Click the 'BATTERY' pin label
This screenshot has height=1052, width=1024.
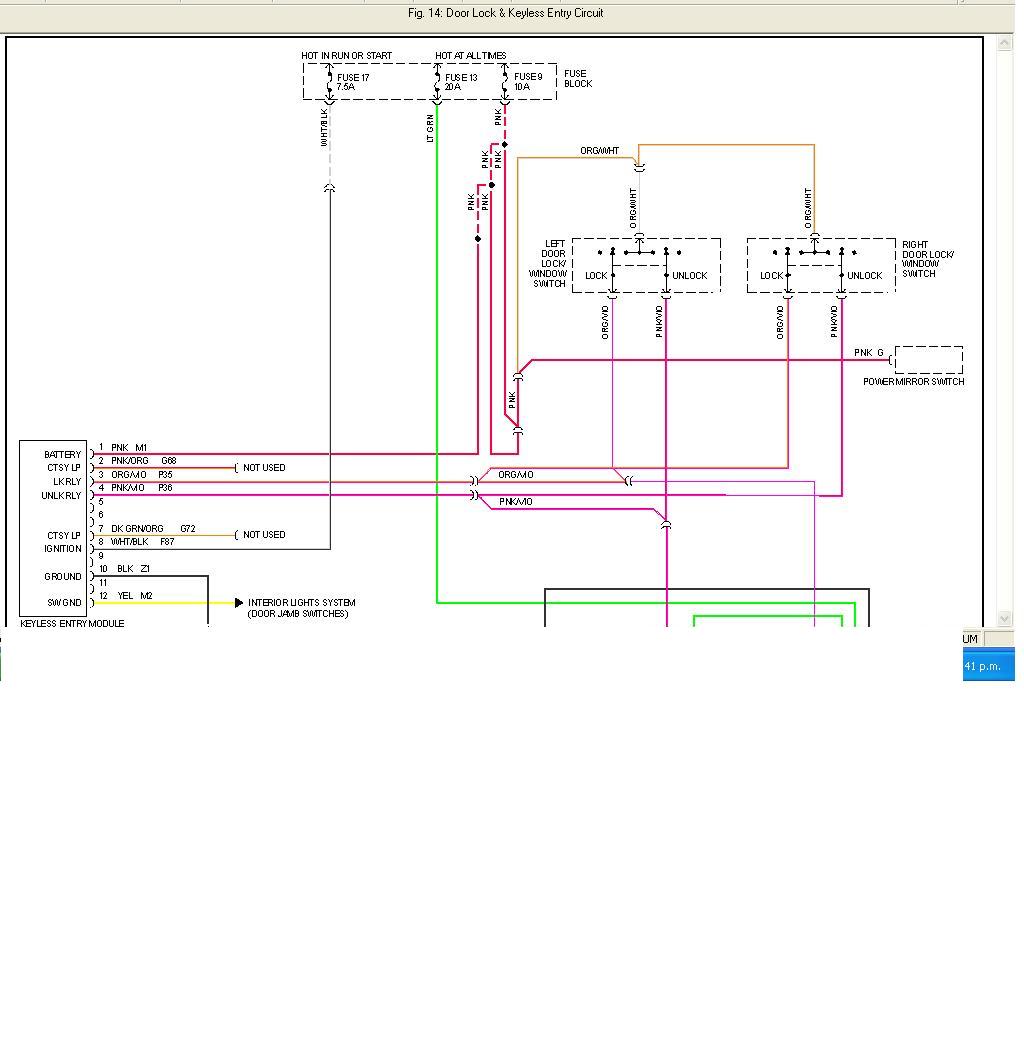62,454
